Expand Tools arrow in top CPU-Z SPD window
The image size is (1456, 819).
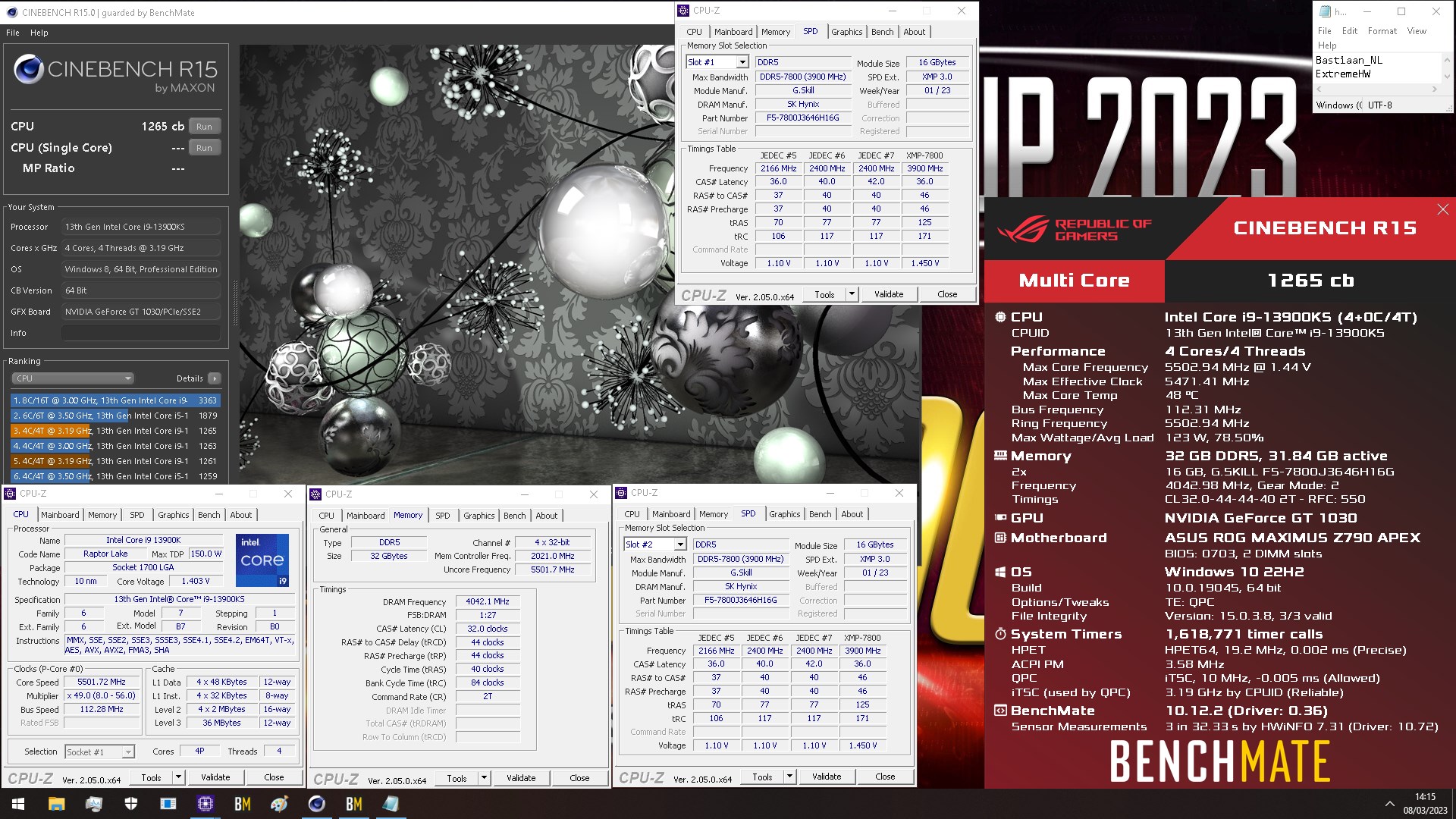point(852,294)
